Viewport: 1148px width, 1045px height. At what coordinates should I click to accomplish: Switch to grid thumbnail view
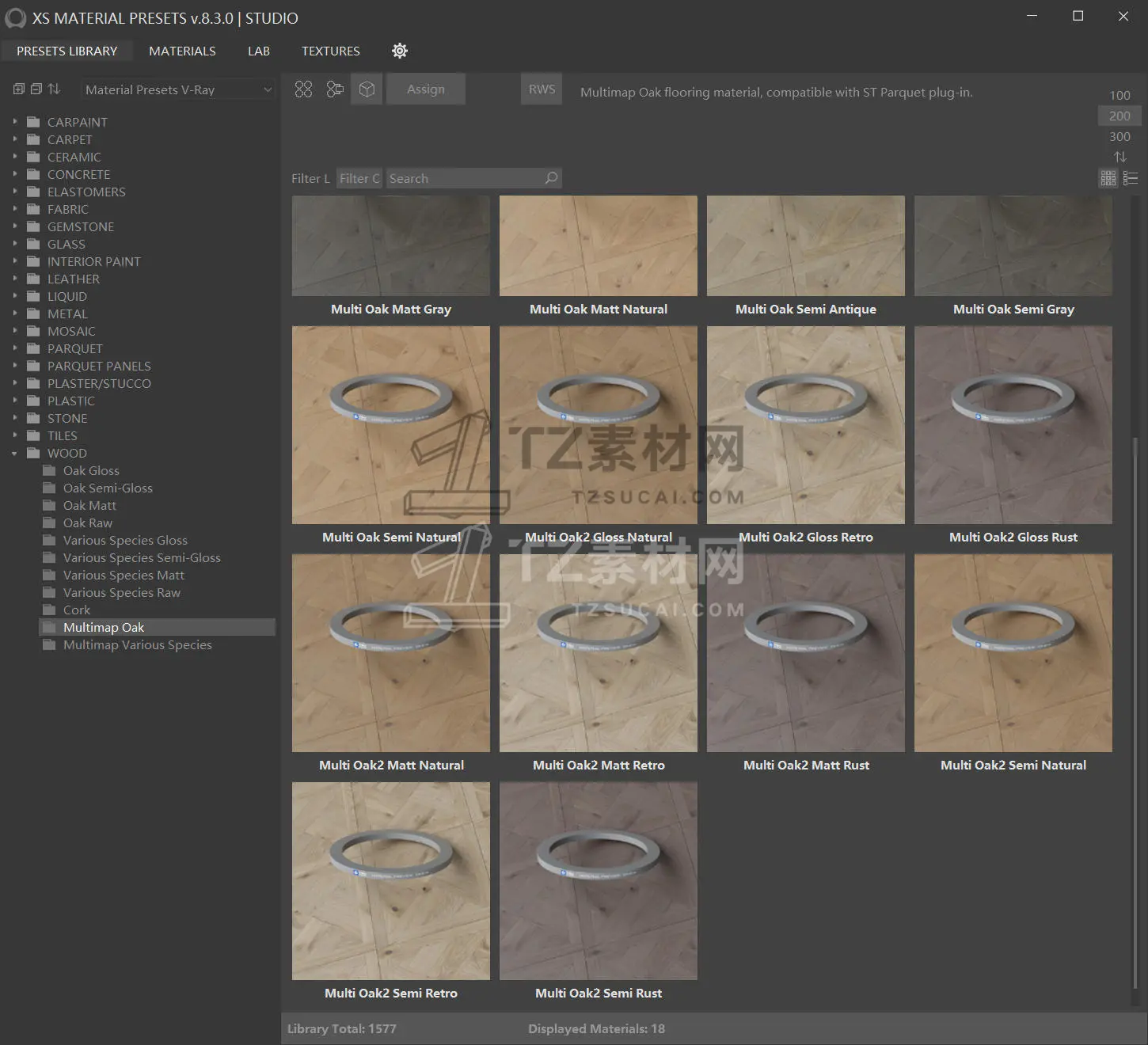(1108, 178)
